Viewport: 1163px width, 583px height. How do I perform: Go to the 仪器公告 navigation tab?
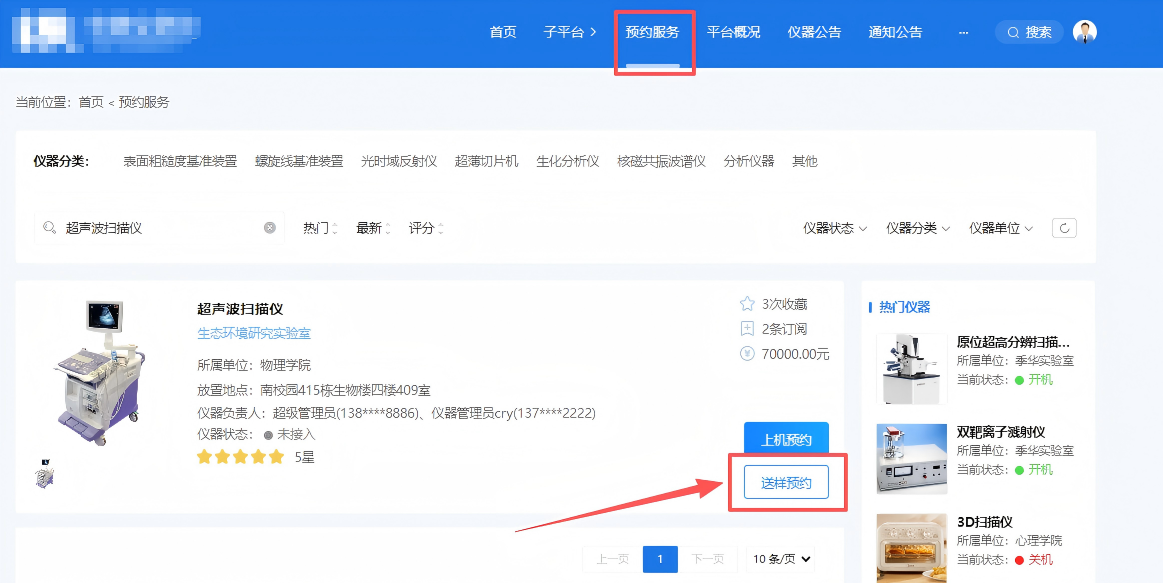814,32
